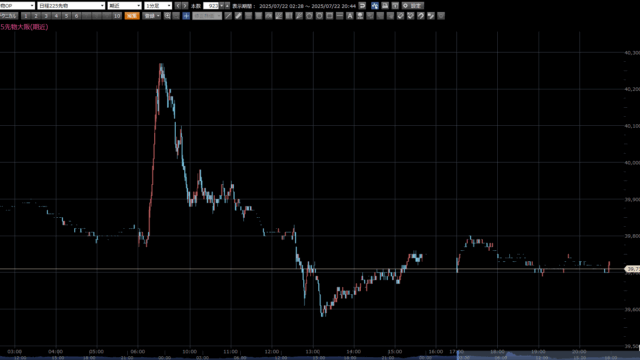This screenshot has width=640, height=360.
Task: Select the vertical lines drawing tool
Action: coord(289,16)
